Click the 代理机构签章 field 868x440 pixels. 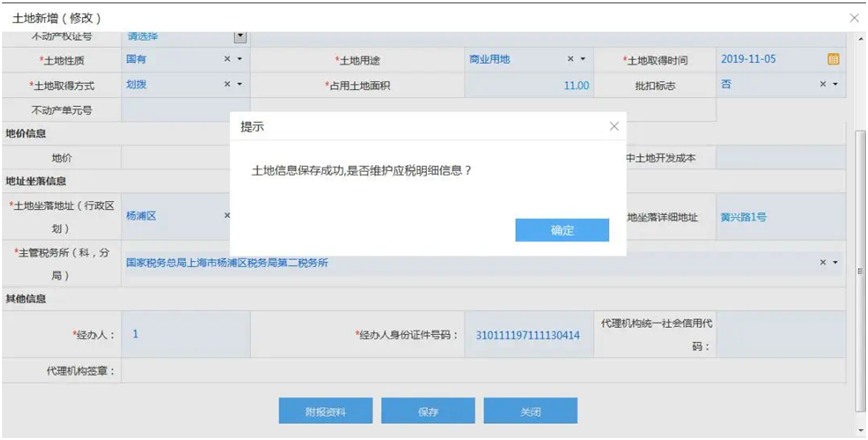point(484,370)
